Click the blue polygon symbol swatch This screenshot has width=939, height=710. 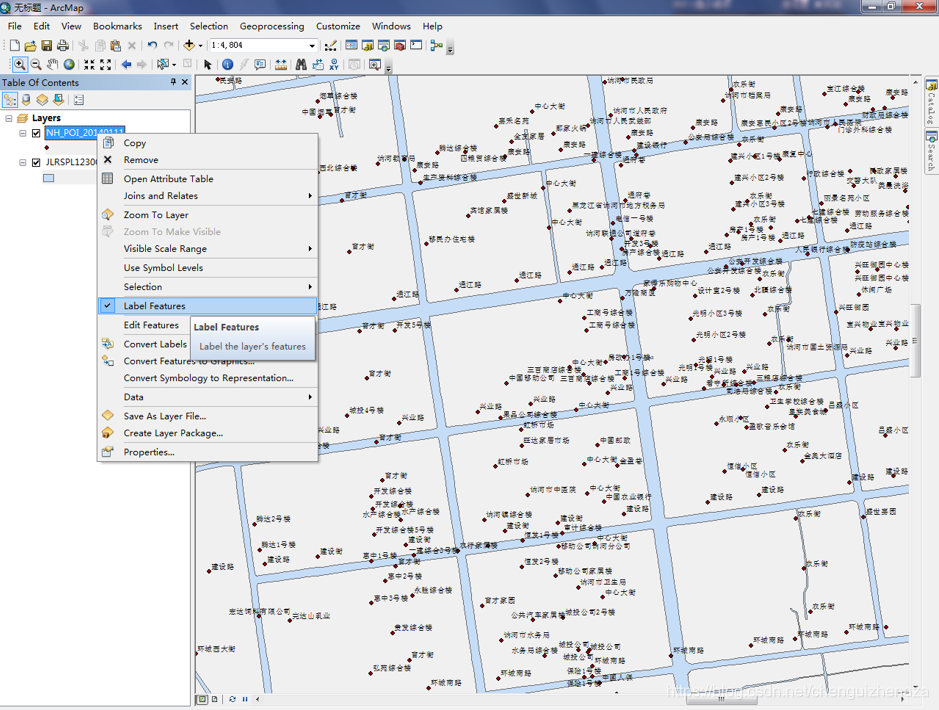(49, 178)
